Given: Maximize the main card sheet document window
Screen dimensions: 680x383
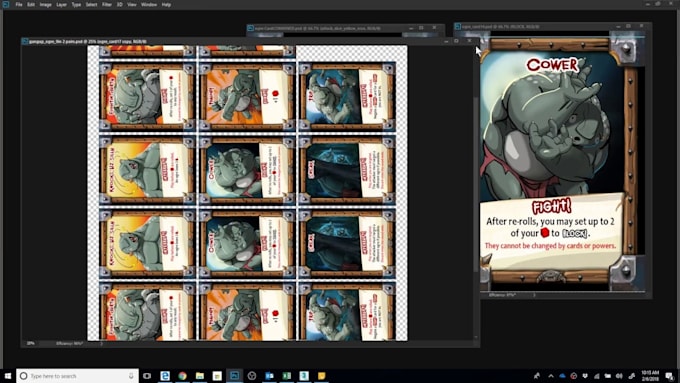Looking at the screenshot, I should click(x=456, y=41).
